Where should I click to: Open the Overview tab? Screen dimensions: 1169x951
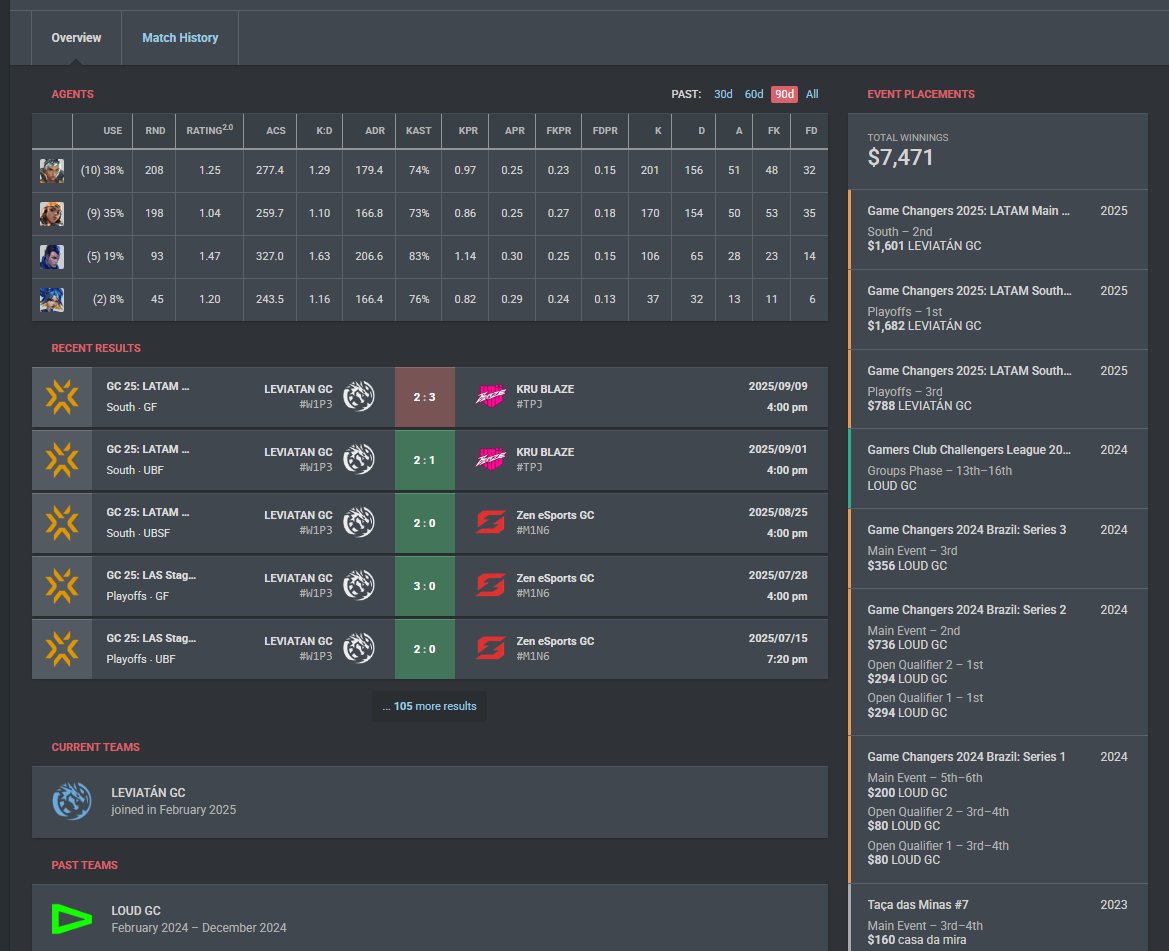(76, 38)
